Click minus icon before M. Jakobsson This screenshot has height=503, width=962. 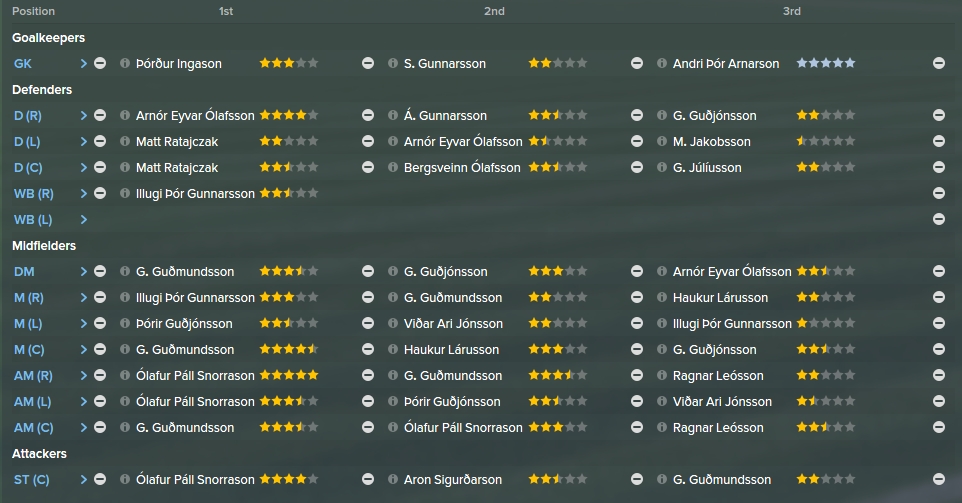point(637,142)
